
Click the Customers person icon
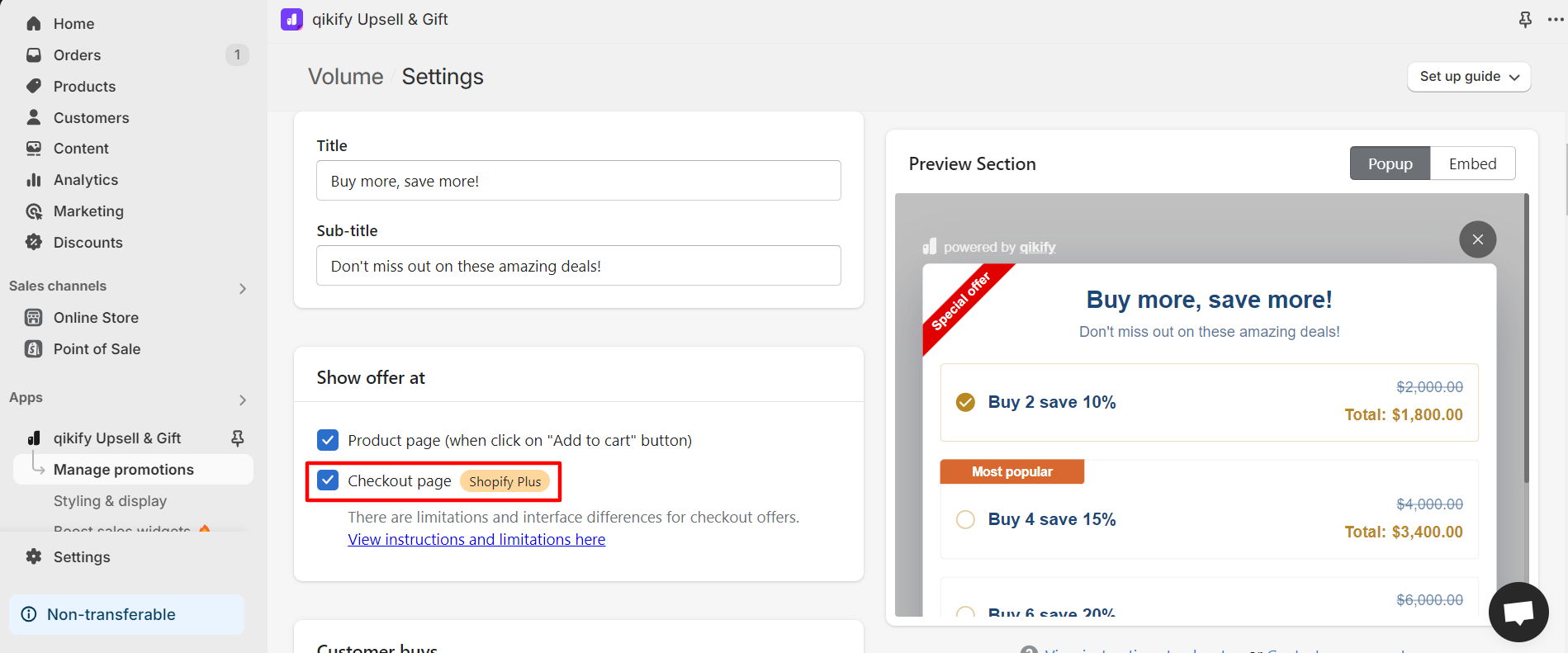pos(34,117)
